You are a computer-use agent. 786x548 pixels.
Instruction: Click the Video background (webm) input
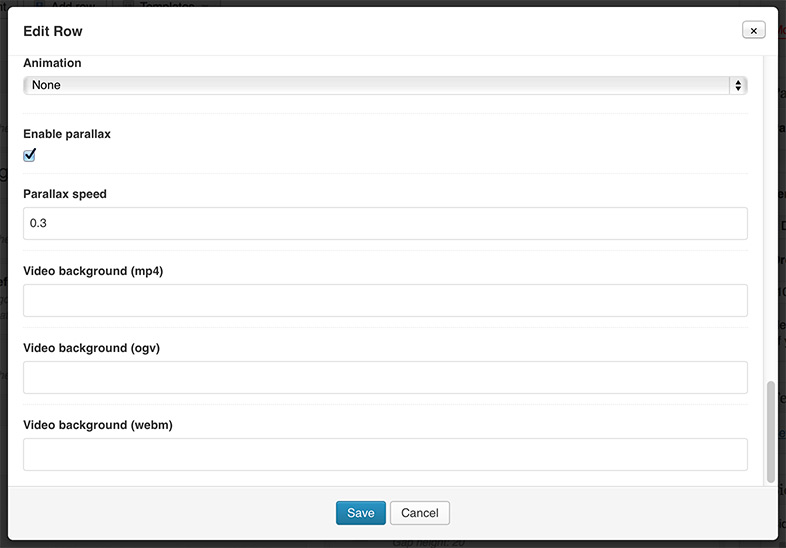click(x=385, y=454)
